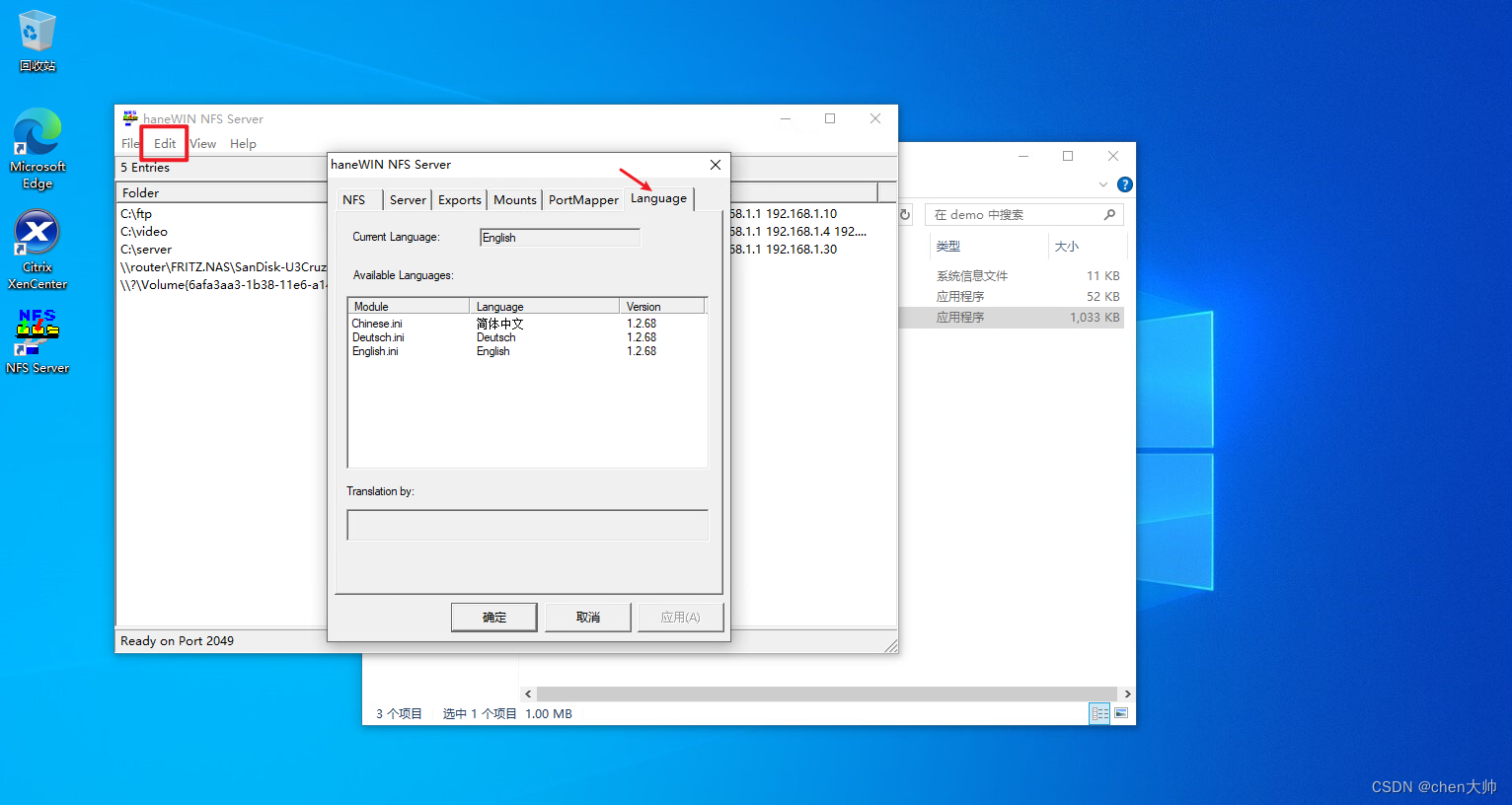Select the English.ini language row
Image resolution: width=1512 pixels, height=805 pixels.
click(x=528, y=351)
